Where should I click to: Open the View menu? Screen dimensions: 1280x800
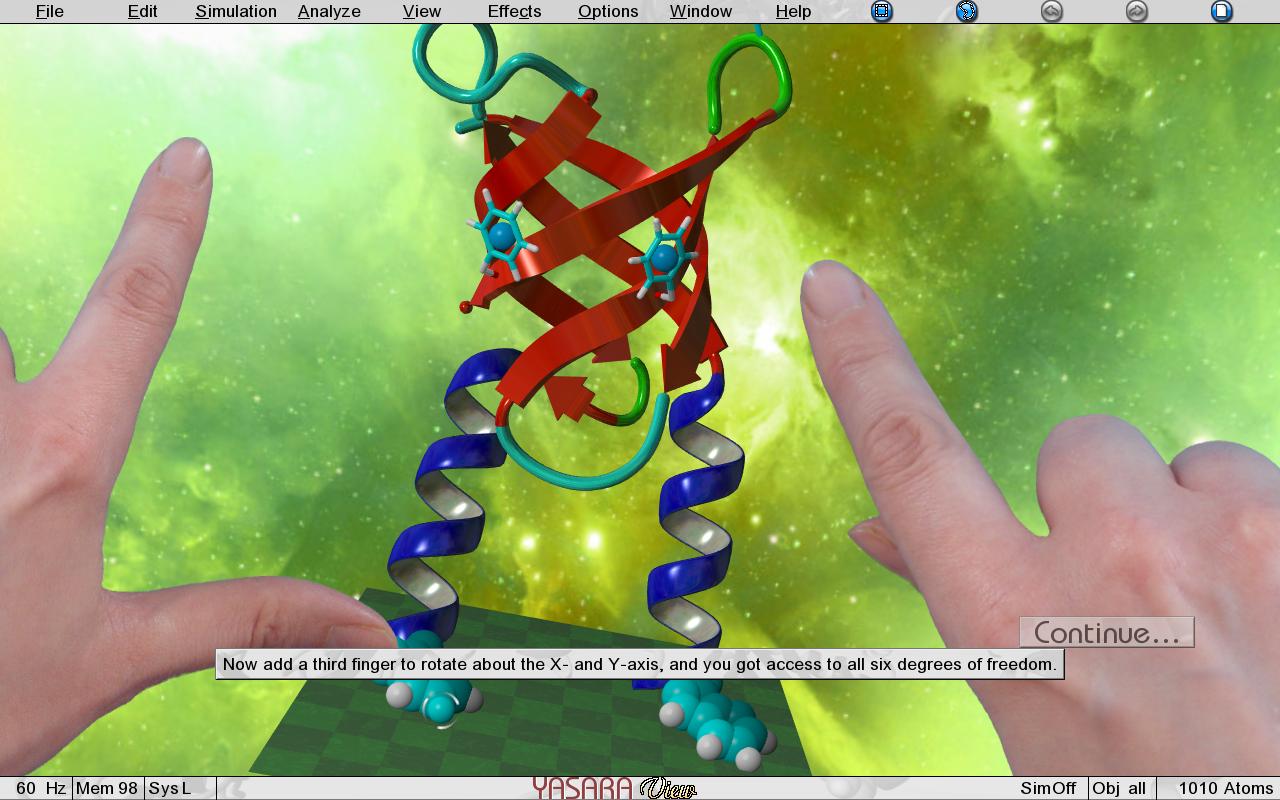click(x=422, y=12)
